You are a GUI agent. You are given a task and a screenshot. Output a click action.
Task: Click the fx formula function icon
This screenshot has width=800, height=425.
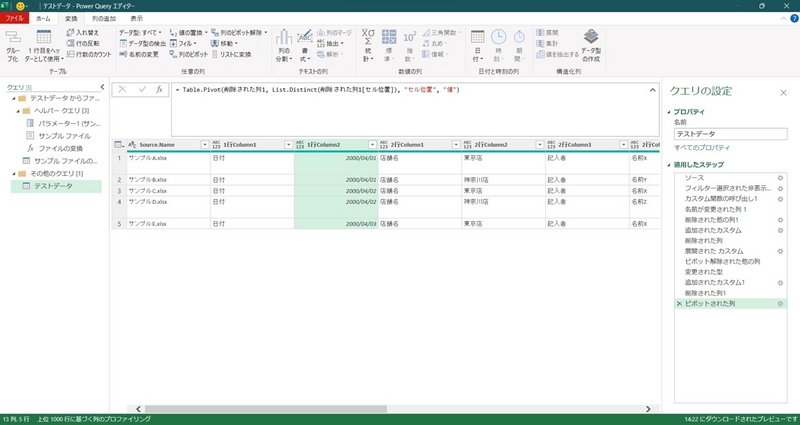pyautogui.click(x=159, y=89)
